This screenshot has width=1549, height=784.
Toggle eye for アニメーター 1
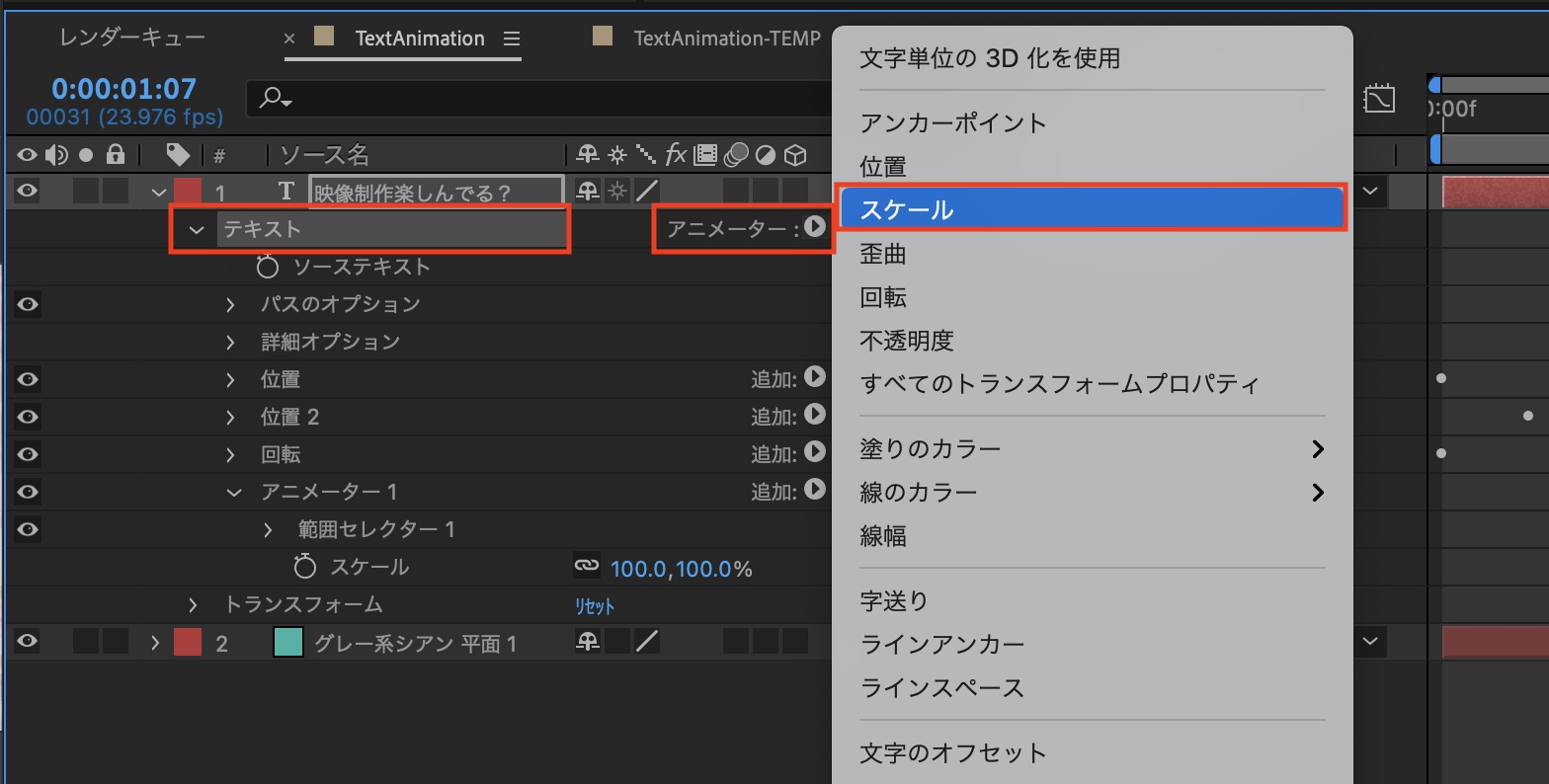pyautogui.click(x=28, y=492)
